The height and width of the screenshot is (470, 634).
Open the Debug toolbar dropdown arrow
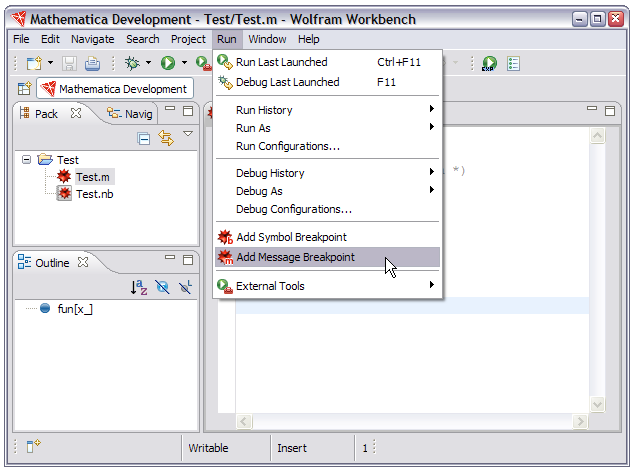tap(148, 63)
